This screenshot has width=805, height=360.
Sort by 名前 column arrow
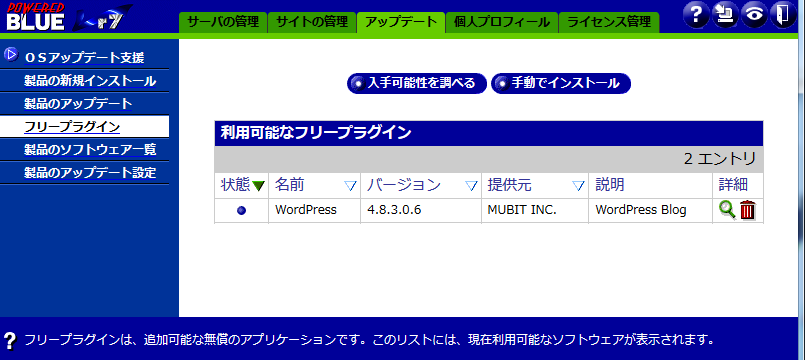(x=350, y=186)
